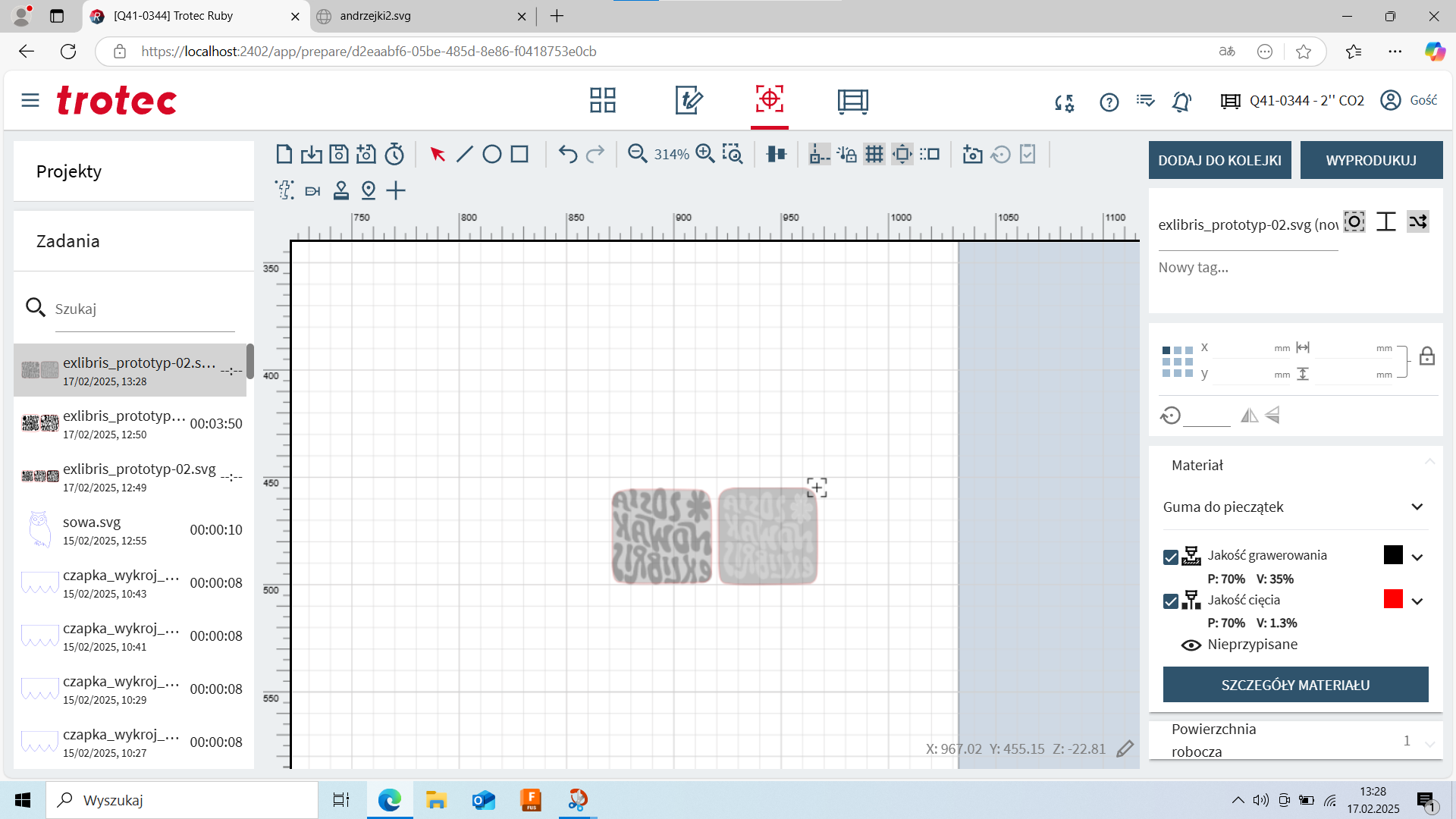Click the SZCZEGÓŁY MATERIAŁU button
Viewport: 1456px width, 819px height.
[x=1296, y=685]
